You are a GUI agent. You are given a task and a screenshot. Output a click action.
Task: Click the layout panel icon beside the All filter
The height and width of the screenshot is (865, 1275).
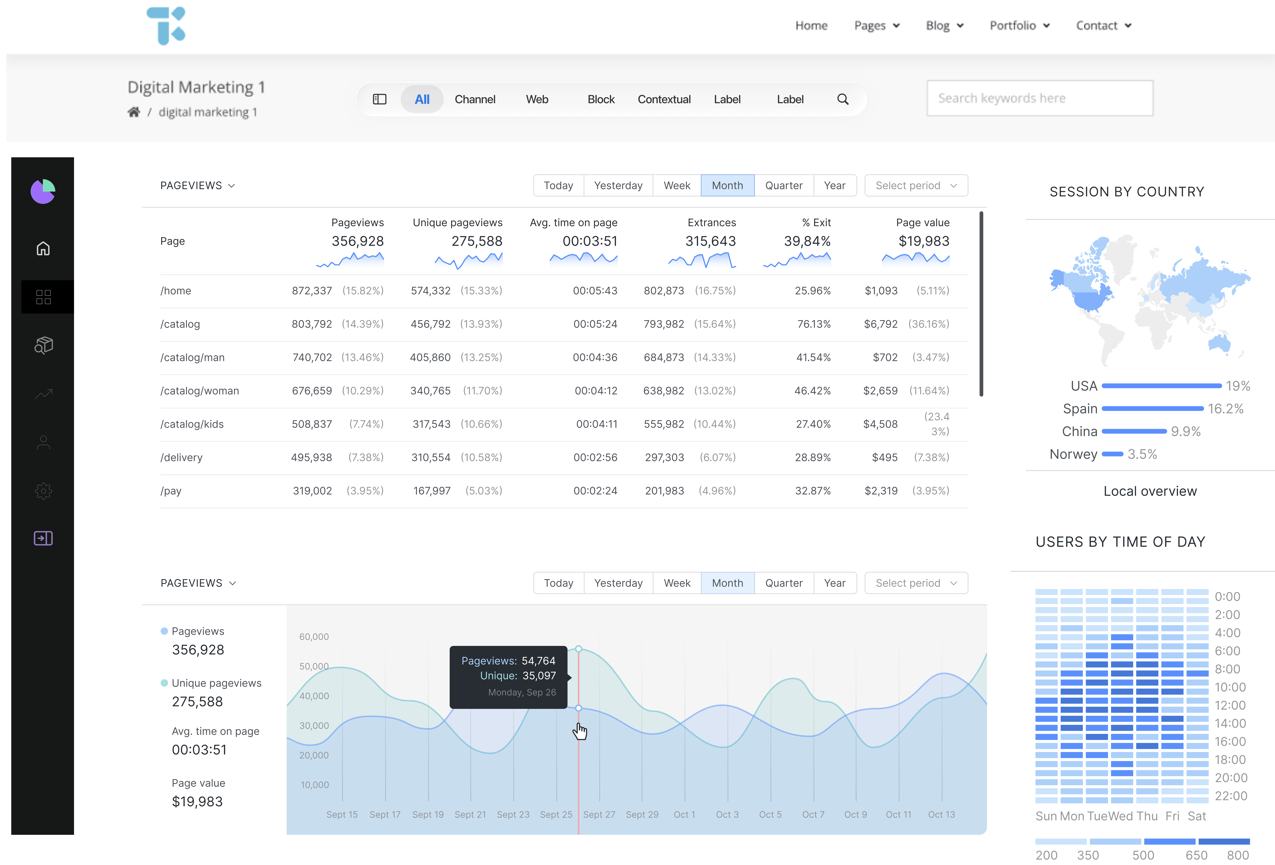(380, 100)
